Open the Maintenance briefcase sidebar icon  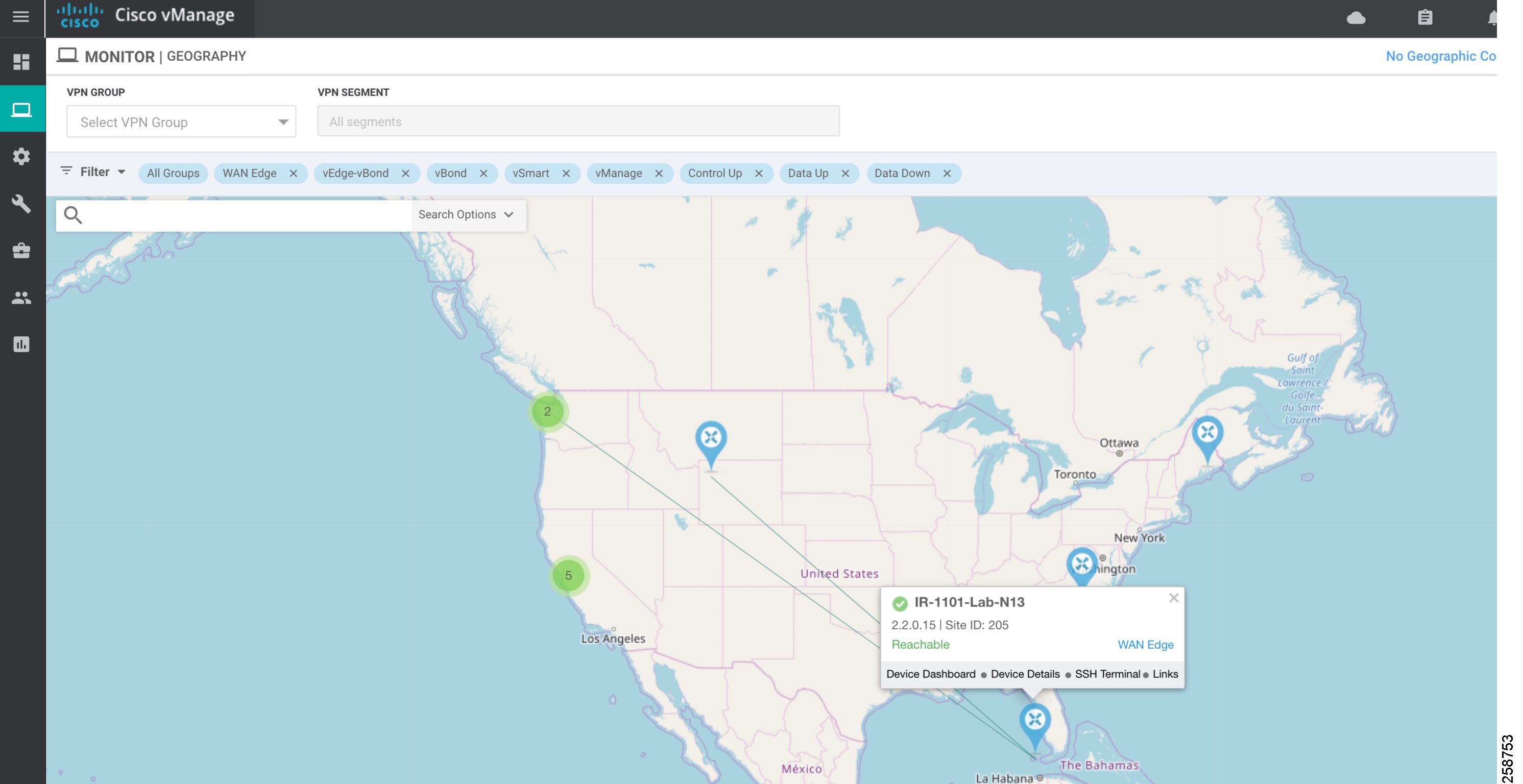coord(21,250)
